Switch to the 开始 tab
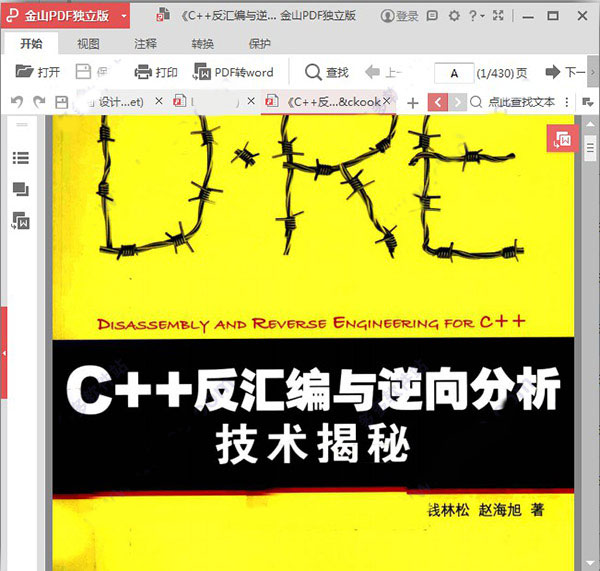Image resolution: width=600 pixels, height=571 pixels. (x=31, y=44)
